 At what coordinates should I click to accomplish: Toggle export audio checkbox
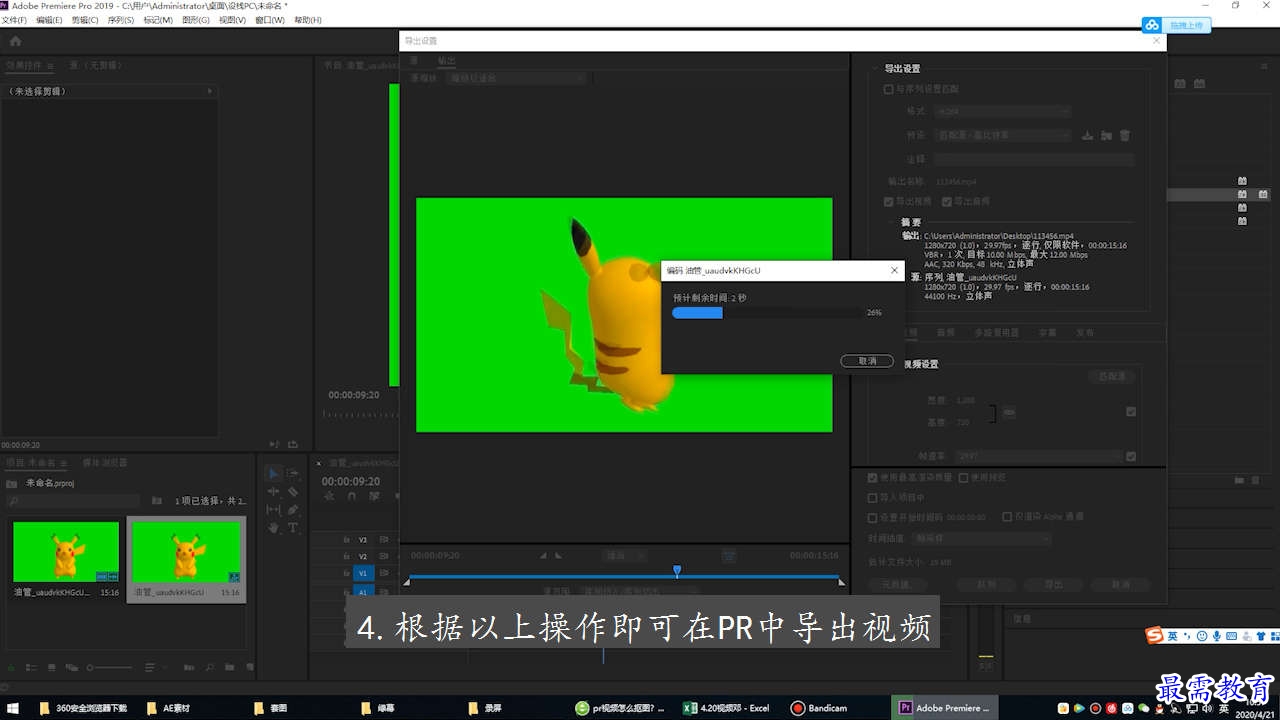coord(947,201)
